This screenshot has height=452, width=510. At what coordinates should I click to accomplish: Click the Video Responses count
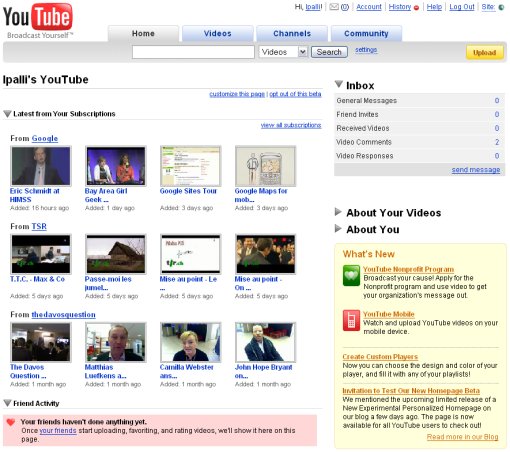(x=497, y=156)
